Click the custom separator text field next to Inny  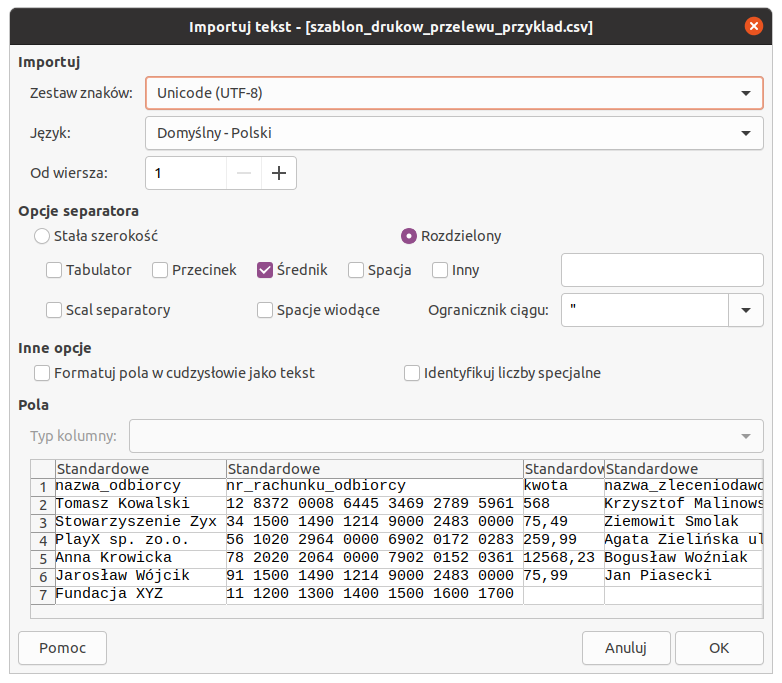click(x=662, y=270)
